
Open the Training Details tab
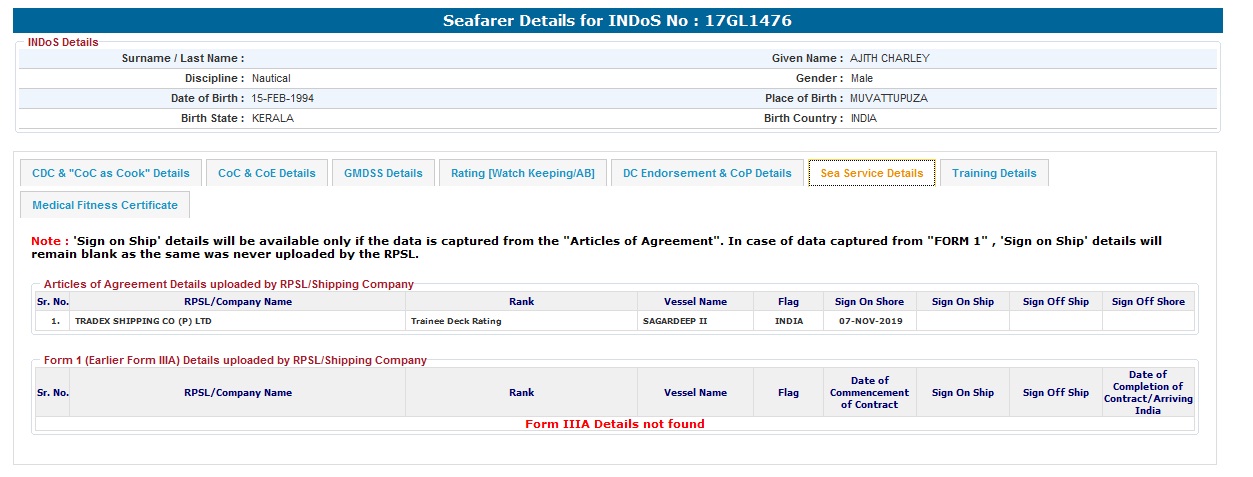pyautogui.click(x=994, y=173)
